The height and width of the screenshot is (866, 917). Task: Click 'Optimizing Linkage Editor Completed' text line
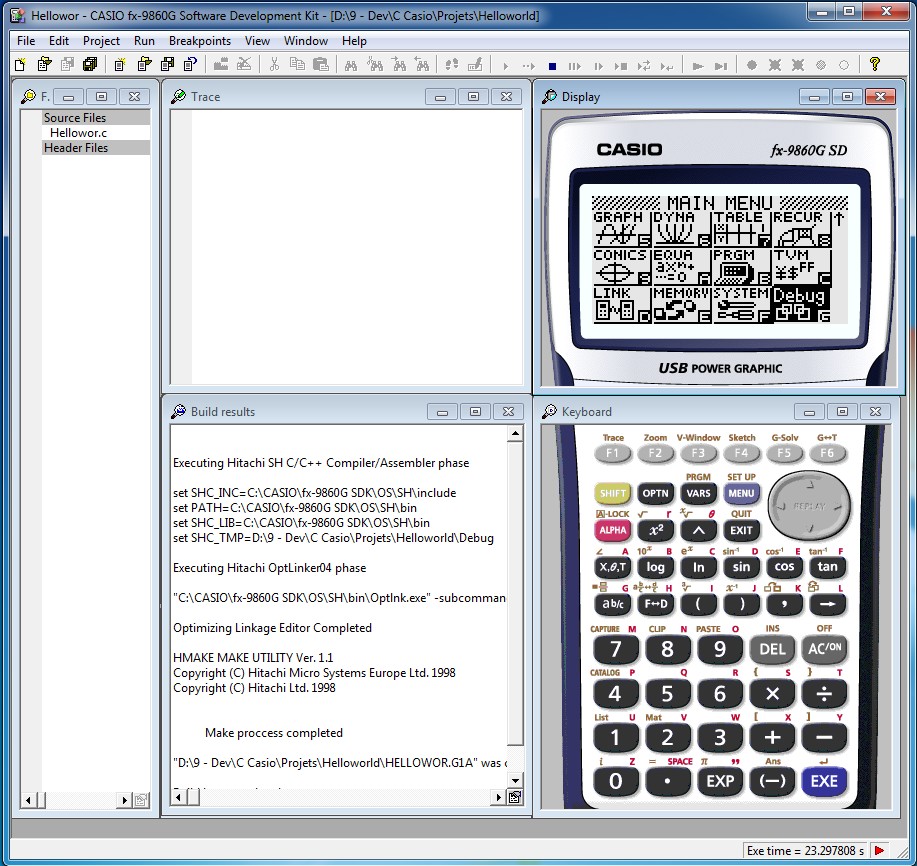pos(273,627)
